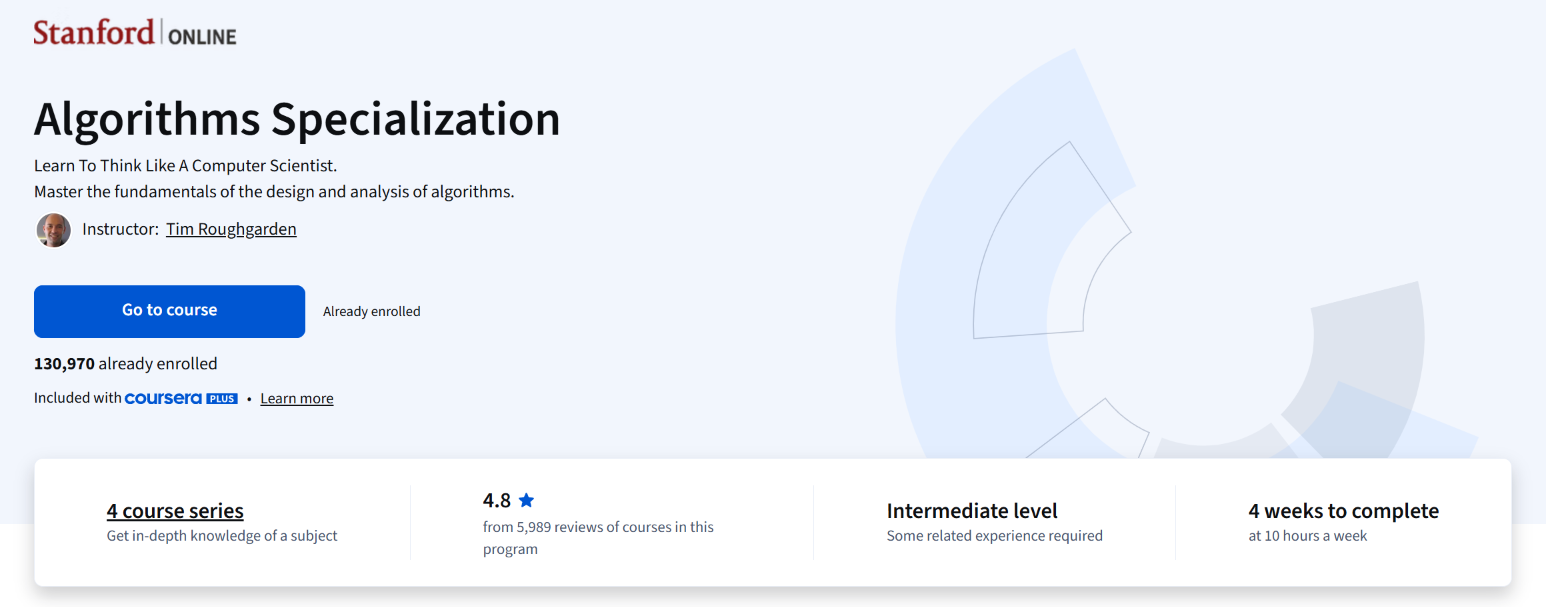This screenshot has width=1546, height=607.
Task: Click the "130,970 already enrolled" text
Action: point(126,364)
